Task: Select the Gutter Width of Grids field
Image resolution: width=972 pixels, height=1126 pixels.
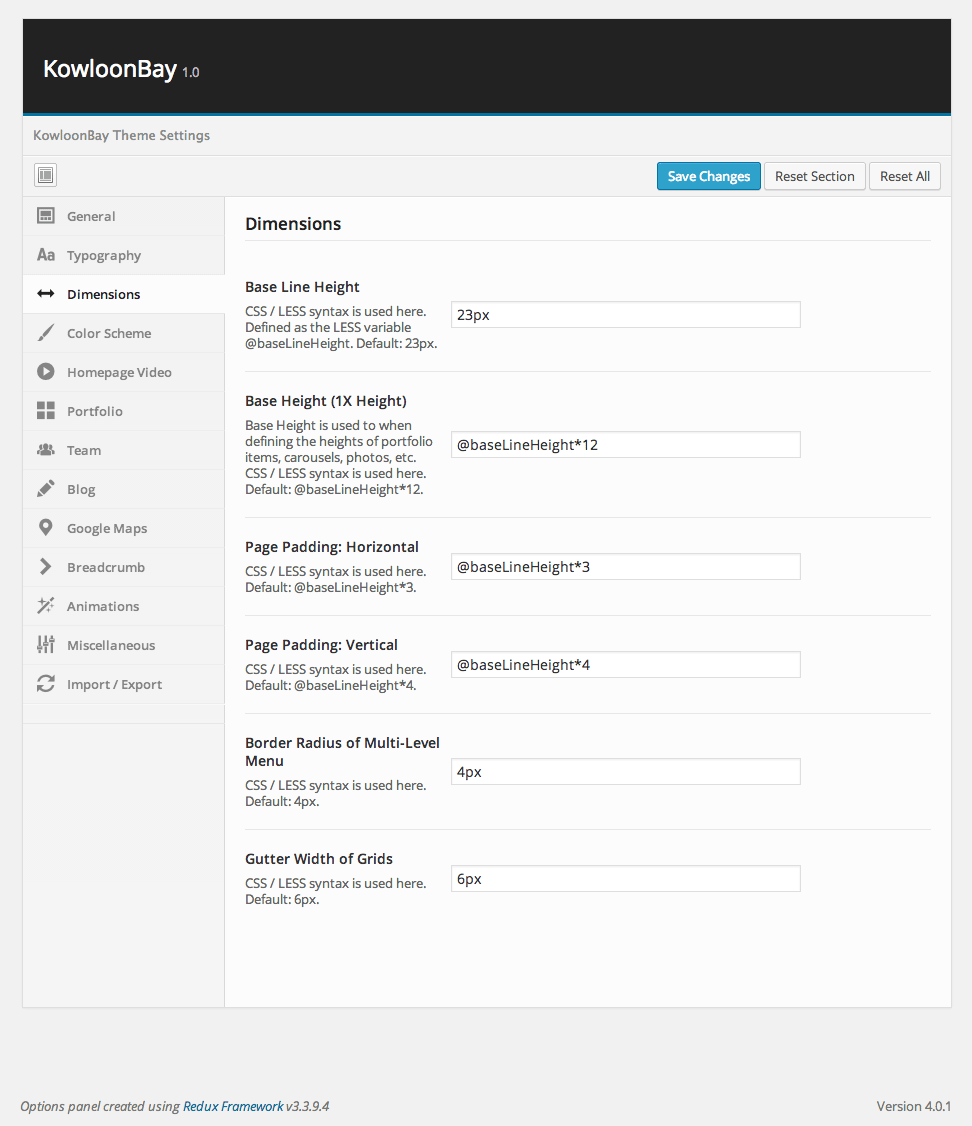Action: point(625,879)
